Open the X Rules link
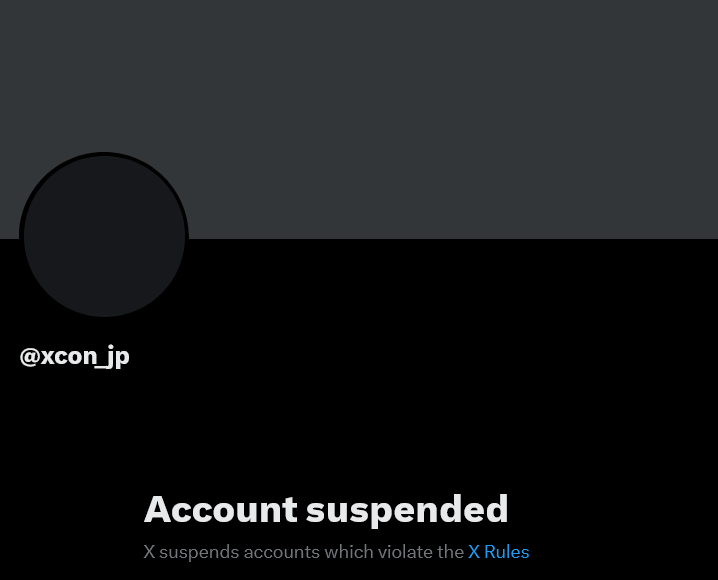Viewport: 718px width, 580px height. (498, 552)
